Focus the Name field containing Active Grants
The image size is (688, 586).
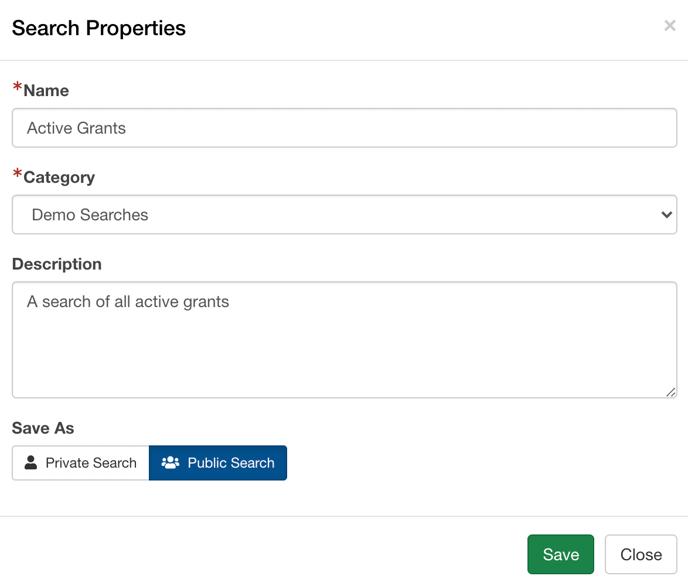pyautogui.click(x=344, y=128)
